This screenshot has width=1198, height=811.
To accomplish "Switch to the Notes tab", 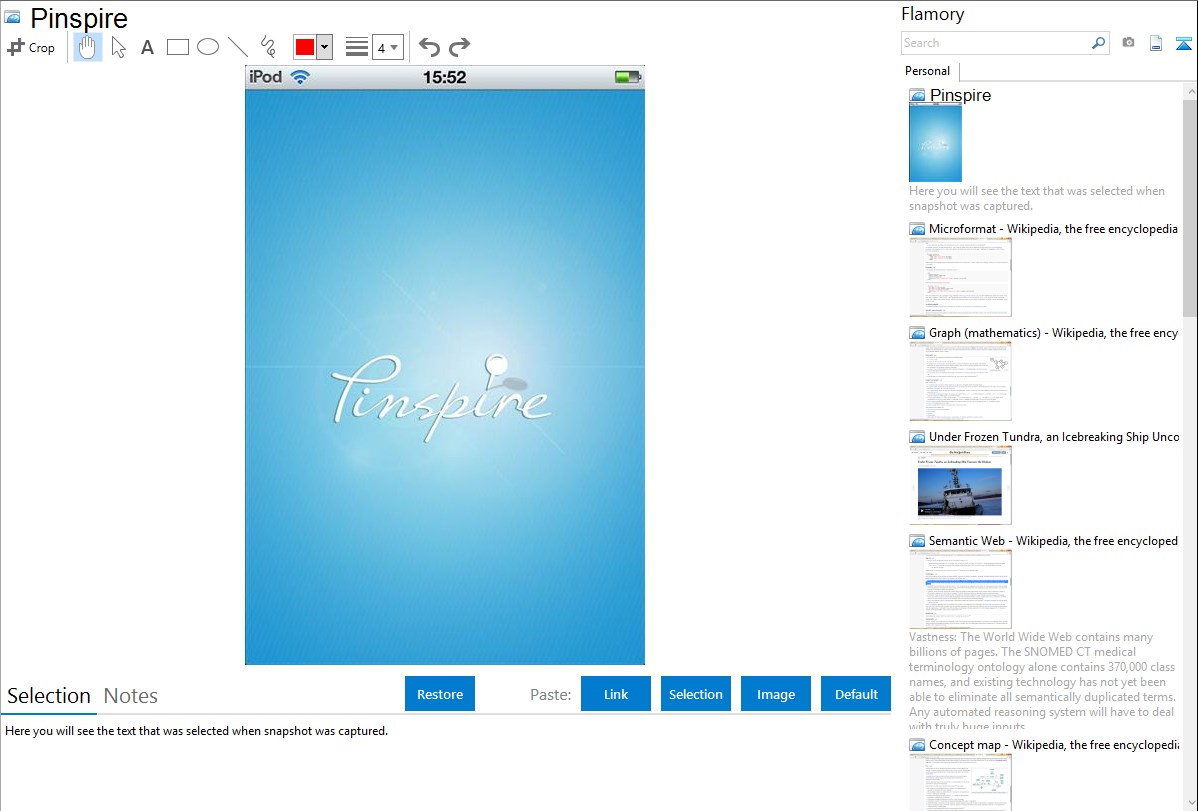I will pos(131,696).
